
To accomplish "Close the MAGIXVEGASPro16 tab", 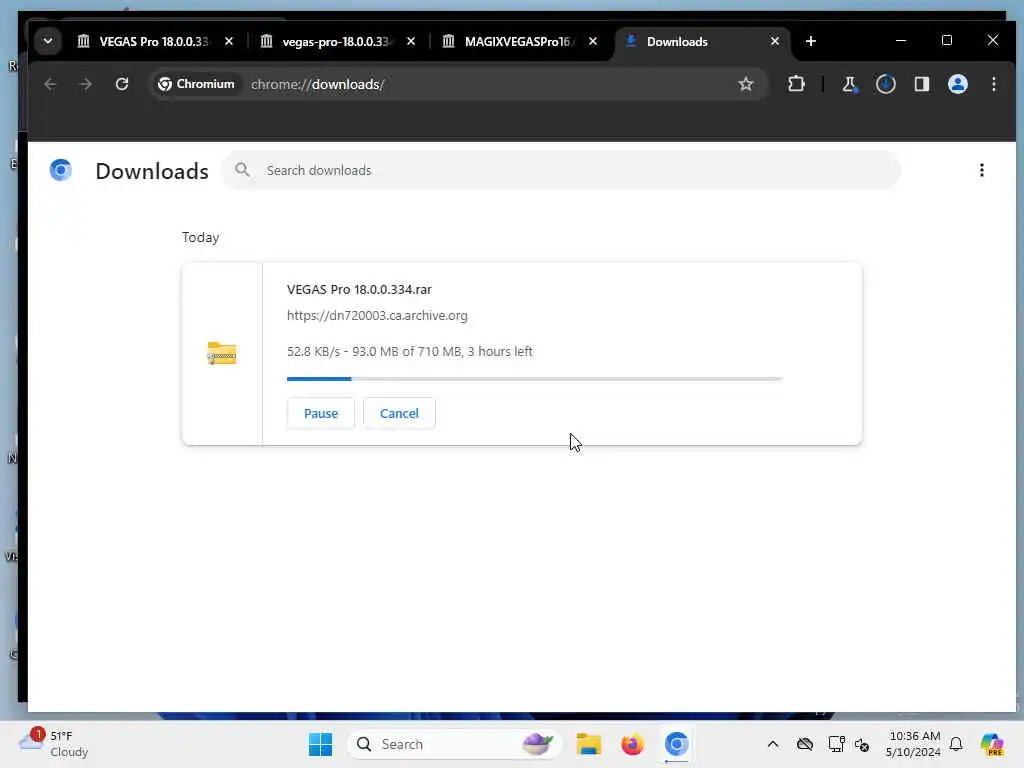I will tap(593, 41).
